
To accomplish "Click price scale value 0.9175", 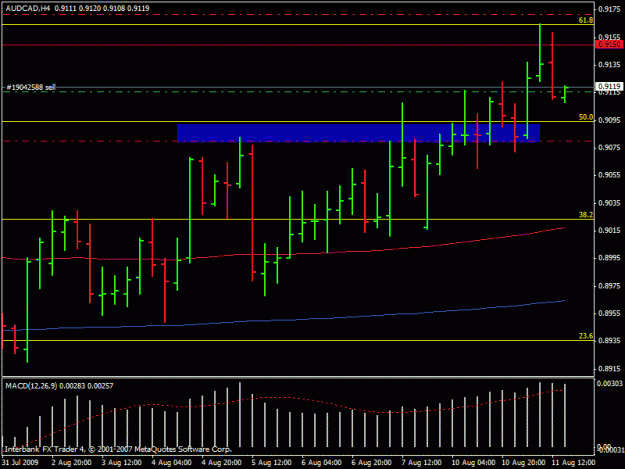I will coord(610,9).
